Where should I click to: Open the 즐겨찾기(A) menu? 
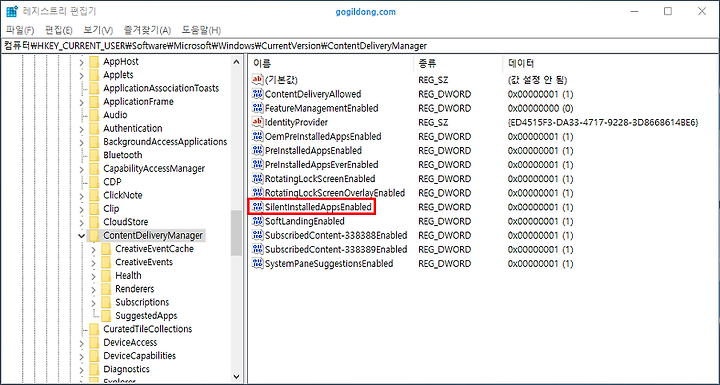tap(147, 30)
